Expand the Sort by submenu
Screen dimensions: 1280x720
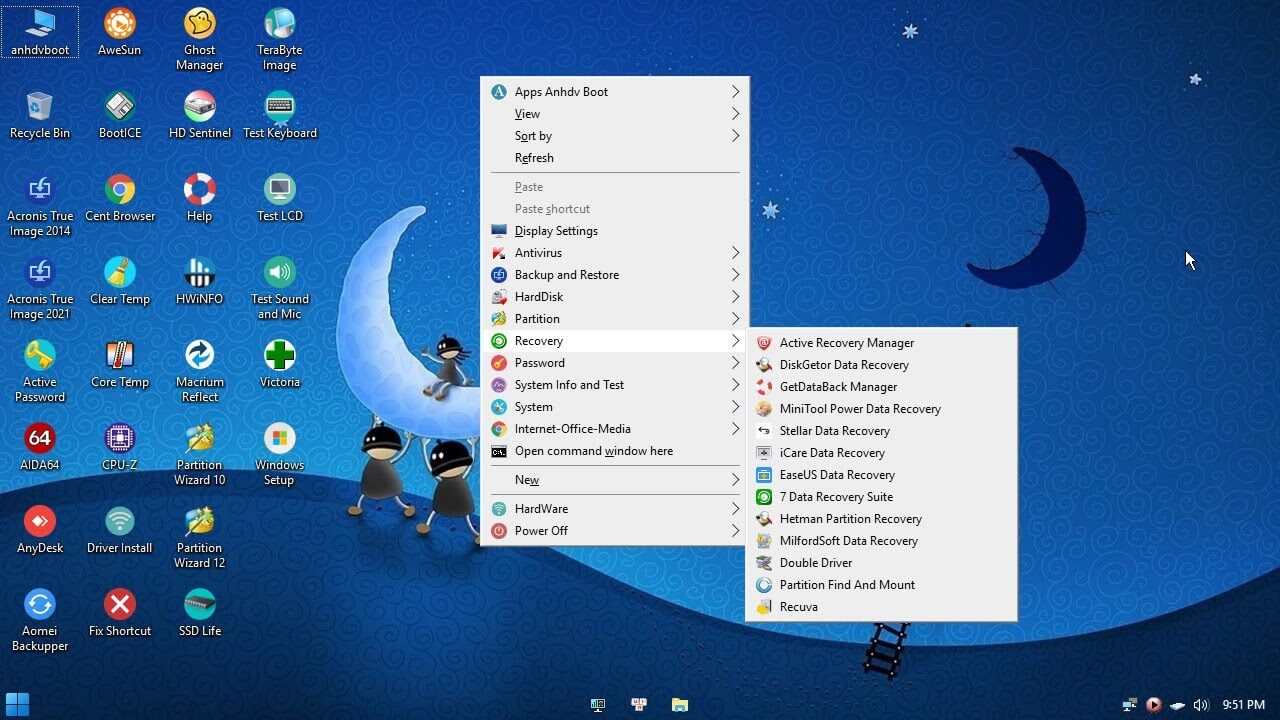tap(615, 136)
